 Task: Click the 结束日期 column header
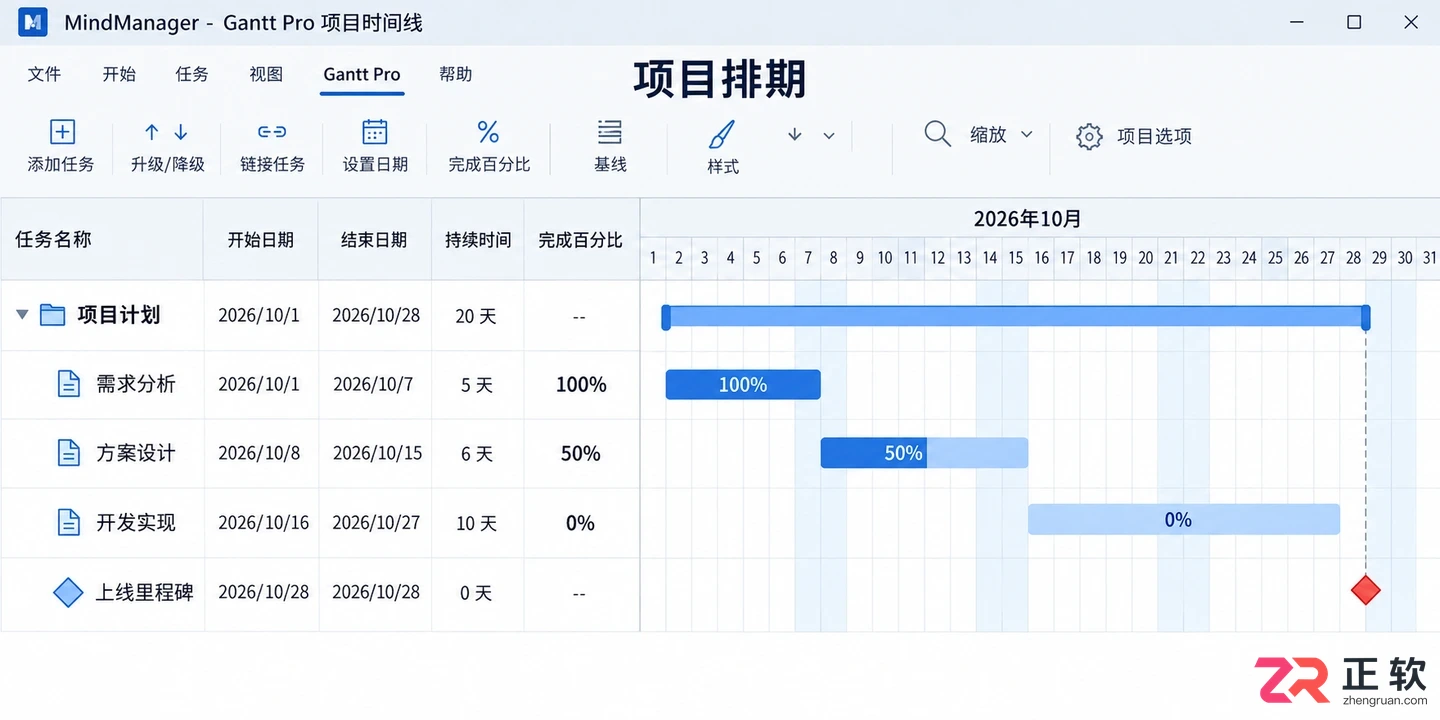coord(374,240)
